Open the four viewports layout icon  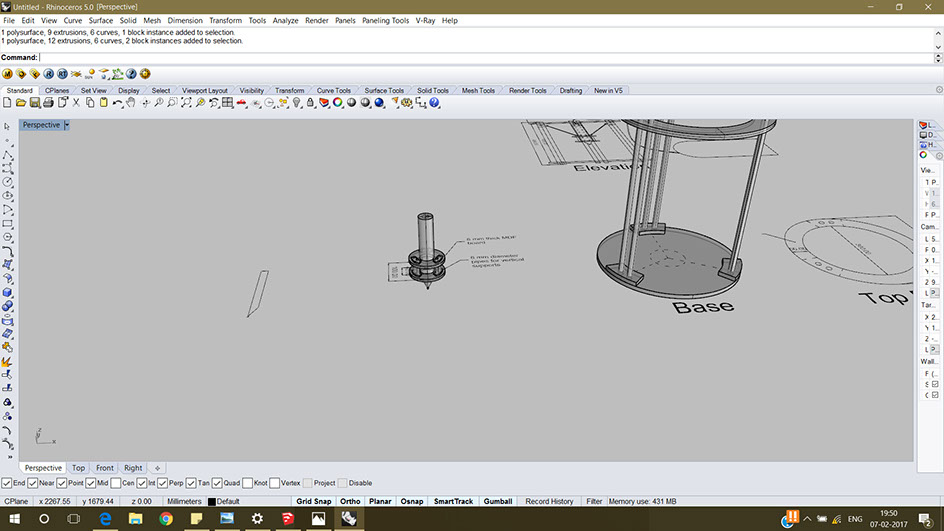(x=228, y=103)
